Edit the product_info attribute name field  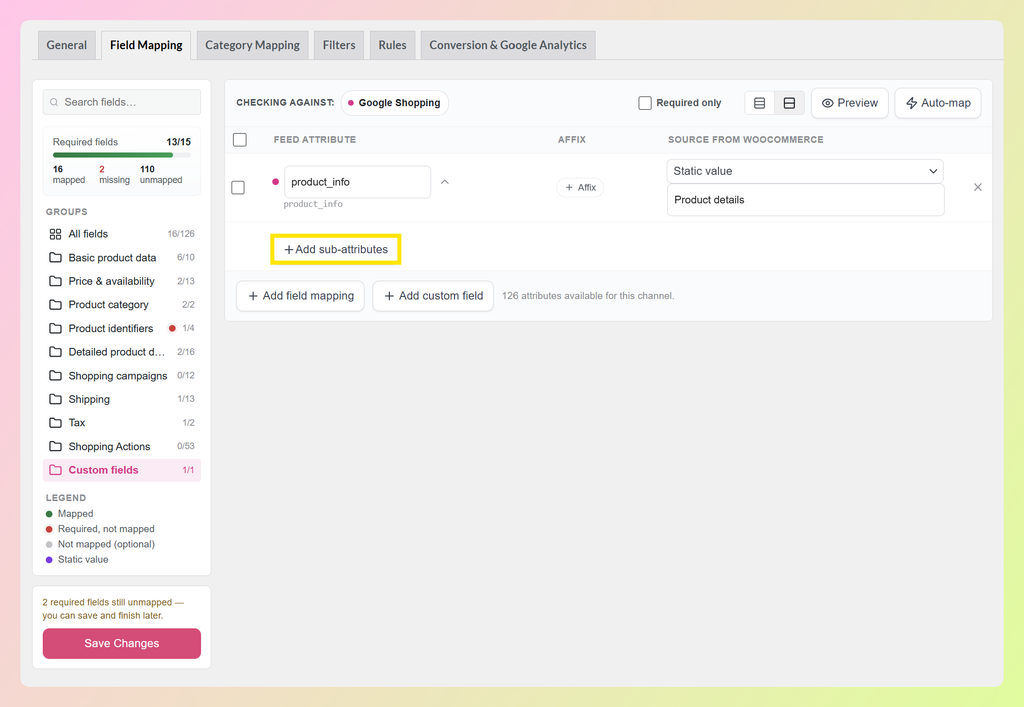[x=357, y=182]
